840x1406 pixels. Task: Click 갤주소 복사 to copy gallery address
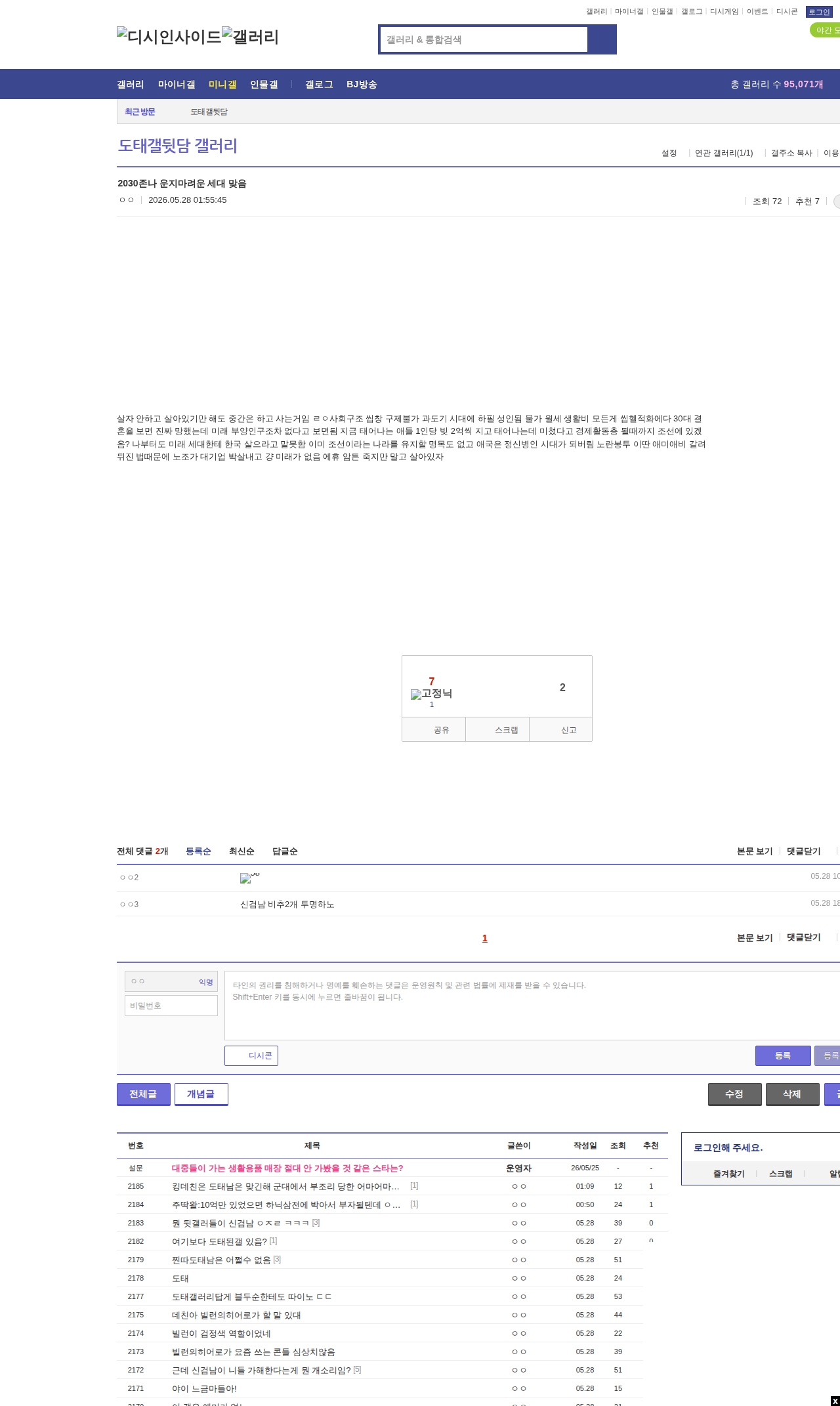point(791,153)
